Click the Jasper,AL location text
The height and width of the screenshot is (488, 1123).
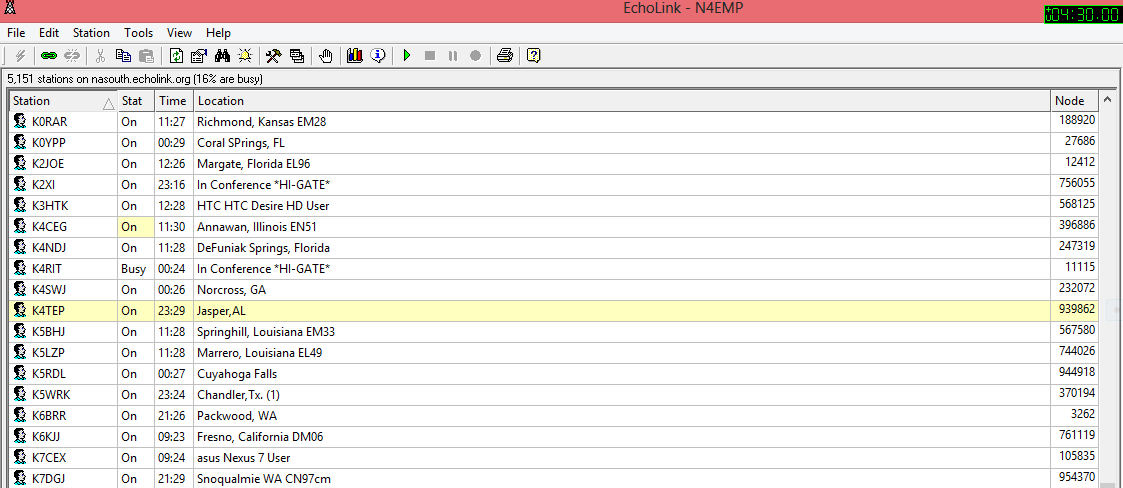pyautogui.click(x=221, y=311)
